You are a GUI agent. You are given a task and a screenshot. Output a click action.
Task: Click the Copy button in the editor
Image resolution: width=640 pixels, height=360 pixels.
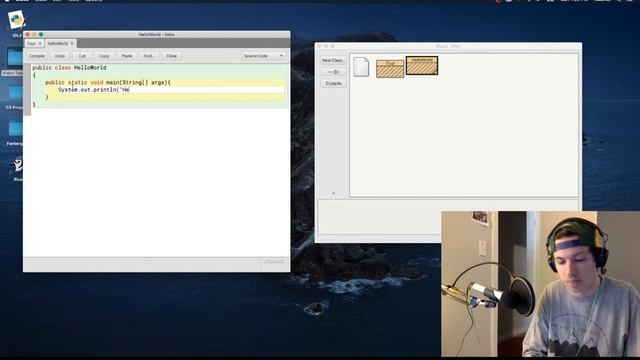[x=104, y=56]
